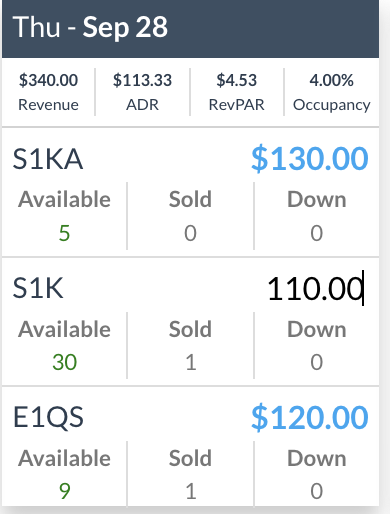Image resolution: width=390 pixels, height=514 pixels.
Task: Open the S1KA $130.00 rate
Action: pos(310,159)
